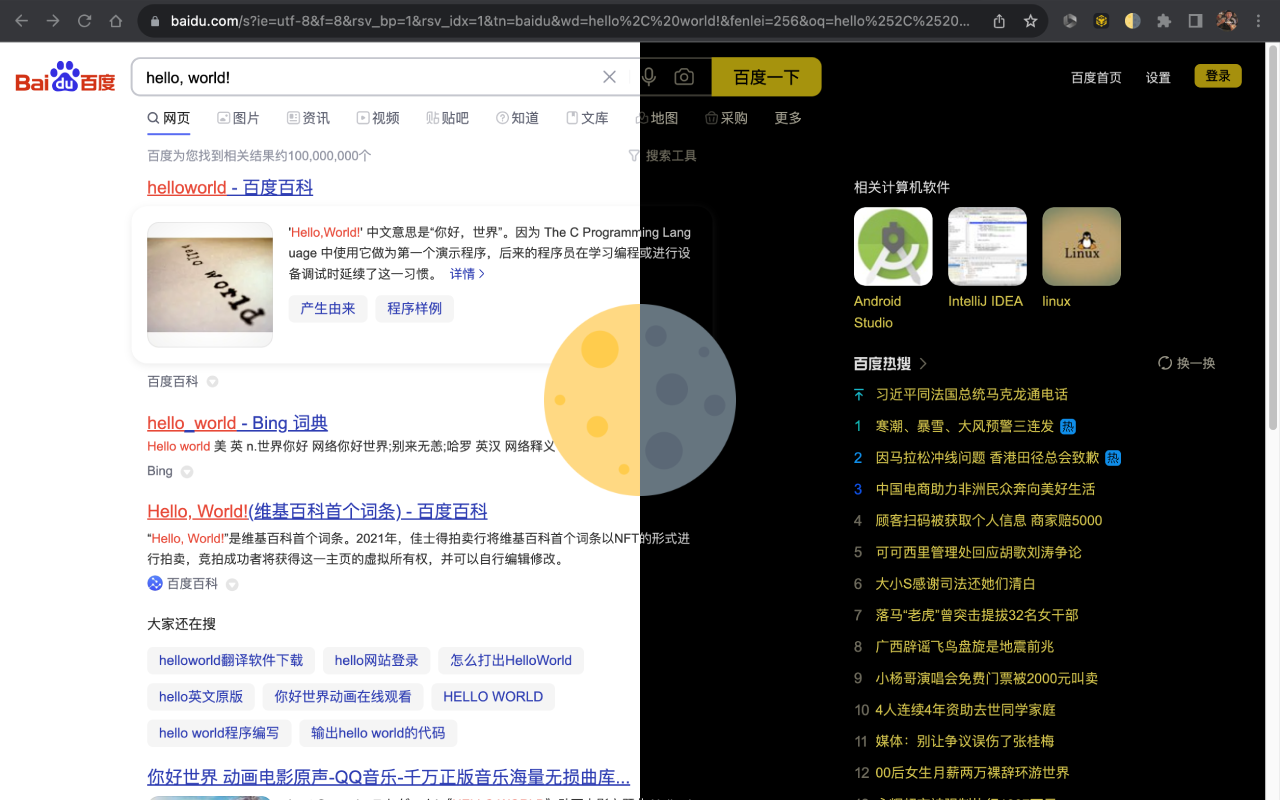Screen dimensions: 1280x800
Task: Click the hello world image thumbnail
Action: [x=210, y=283]
